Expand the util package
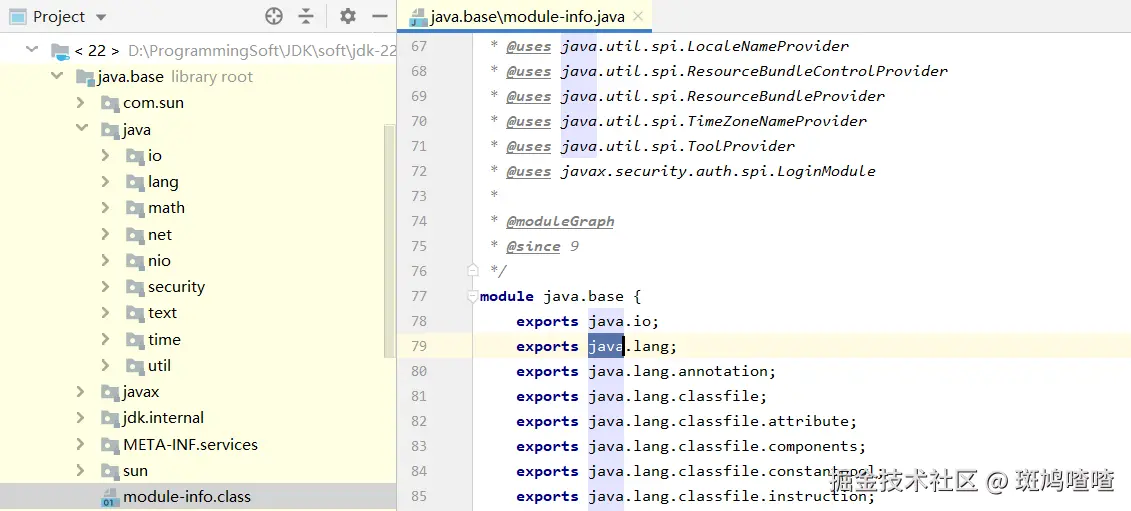 coord(105,365)
